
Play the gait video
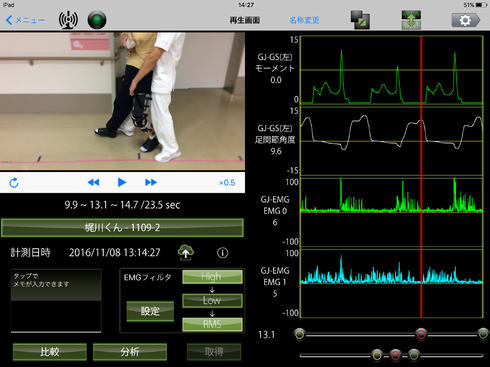point(122,182)
